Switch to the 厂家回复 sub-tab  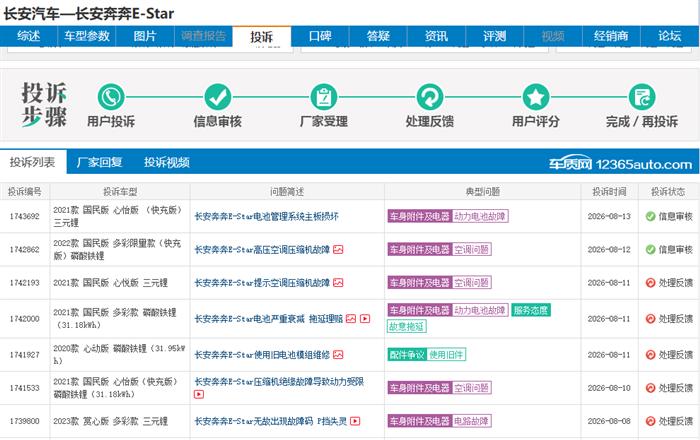click(x=100, y=162)
